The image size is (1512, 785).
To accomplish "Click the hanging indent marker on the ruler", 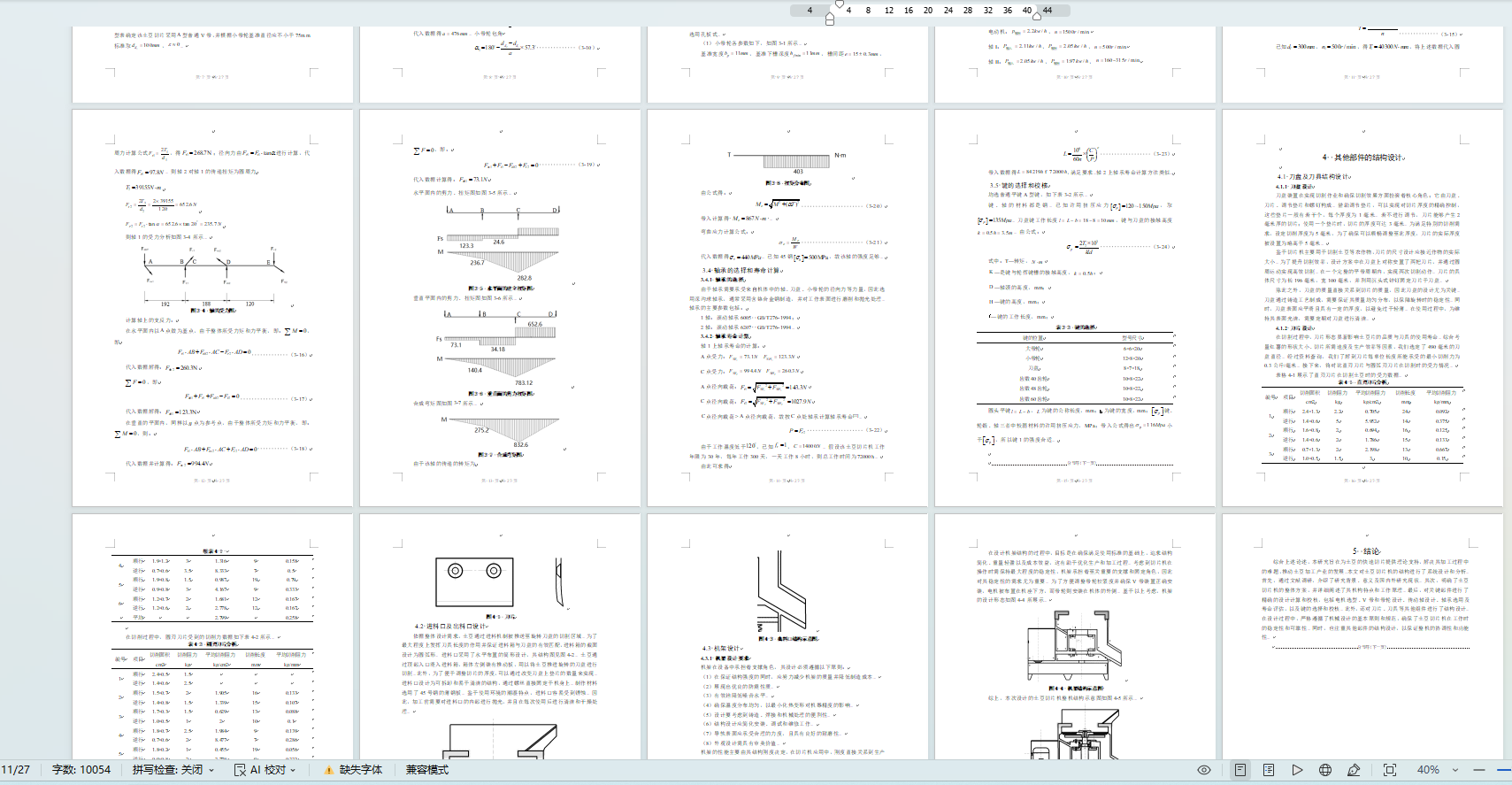I will [829, 17].
